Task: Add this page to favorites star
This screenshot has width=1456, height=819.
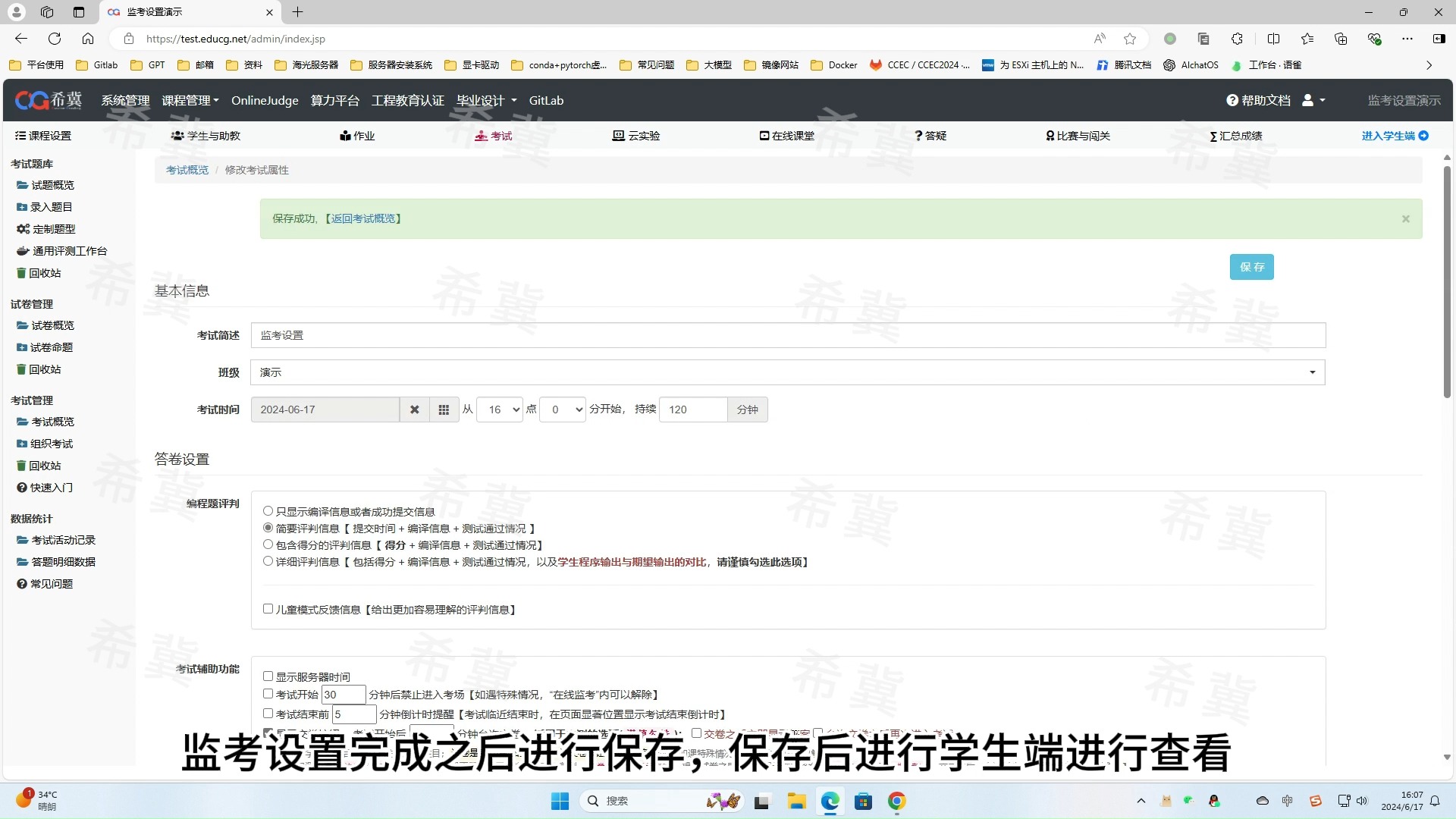Action: pyautogui.click(x=1130, y=39)
